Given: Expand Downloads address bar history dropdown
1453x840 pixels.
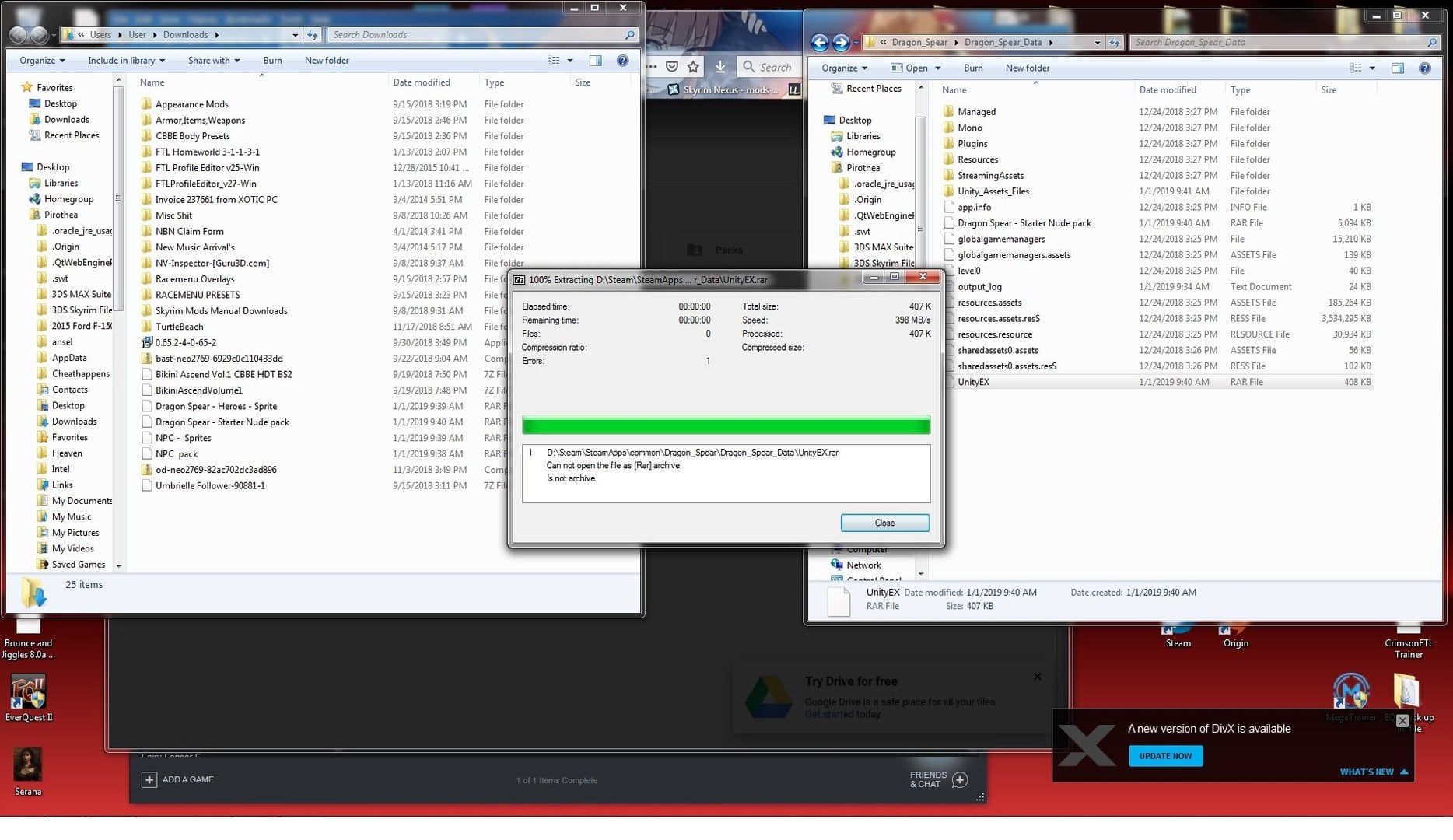Looking at the screenshot, I should tap(295, 35).
